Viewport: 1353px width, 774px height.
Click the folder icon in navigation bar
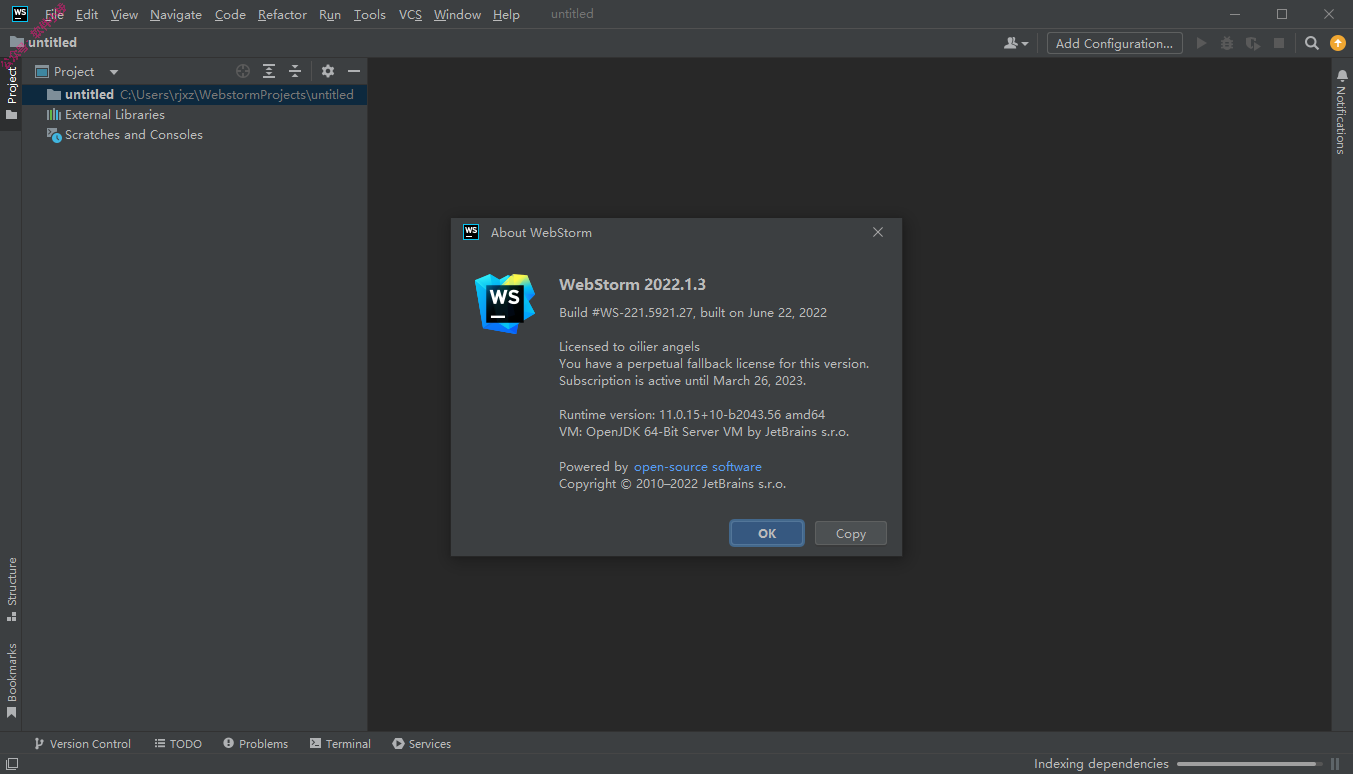click(17, 43)
